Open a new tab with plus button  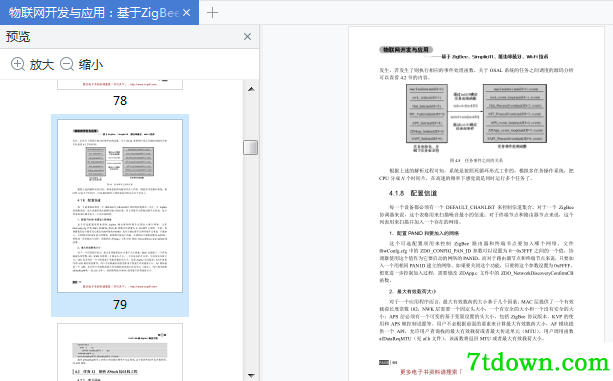tap(212, 13)
